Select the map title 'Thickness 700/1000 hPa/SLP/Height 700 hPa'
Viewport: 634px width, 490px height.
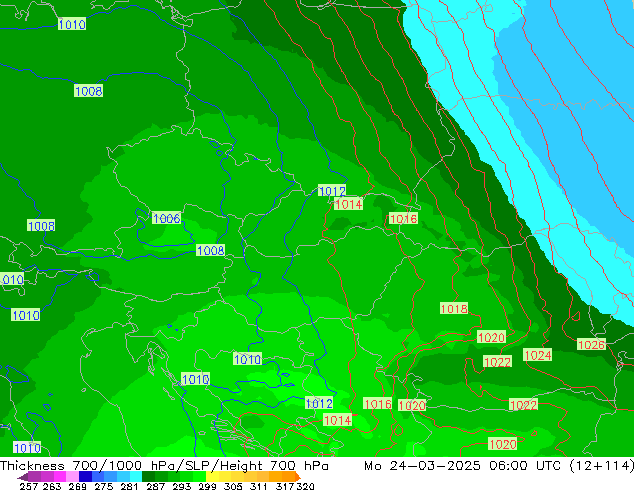pos(164,466)
